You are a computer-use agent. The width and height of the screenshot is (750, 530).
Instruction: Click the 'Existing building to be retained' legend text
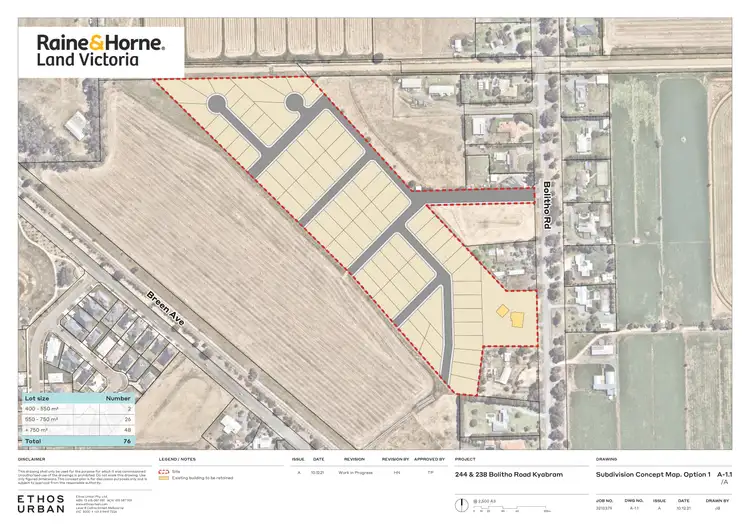202,478
